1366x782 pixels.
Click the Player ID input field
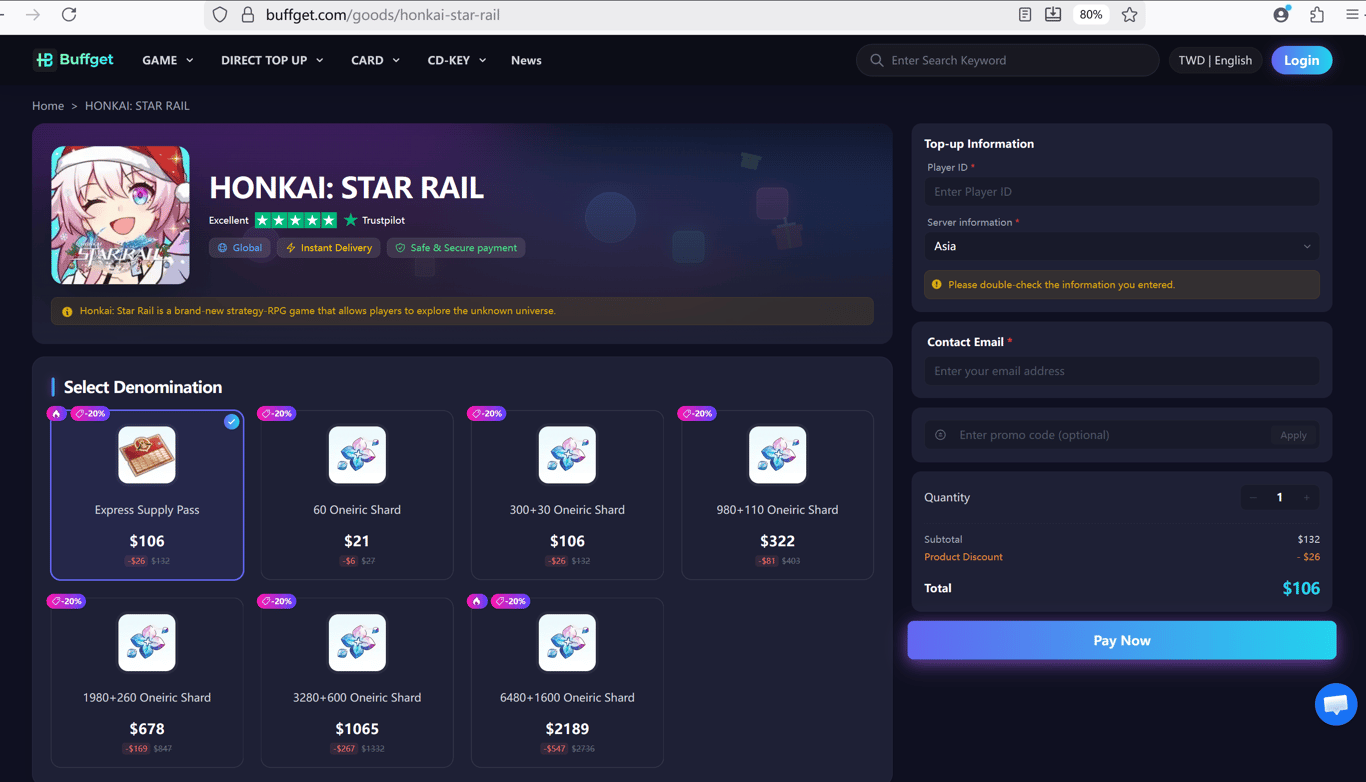pyautogui.click(x=1122, y=192)
